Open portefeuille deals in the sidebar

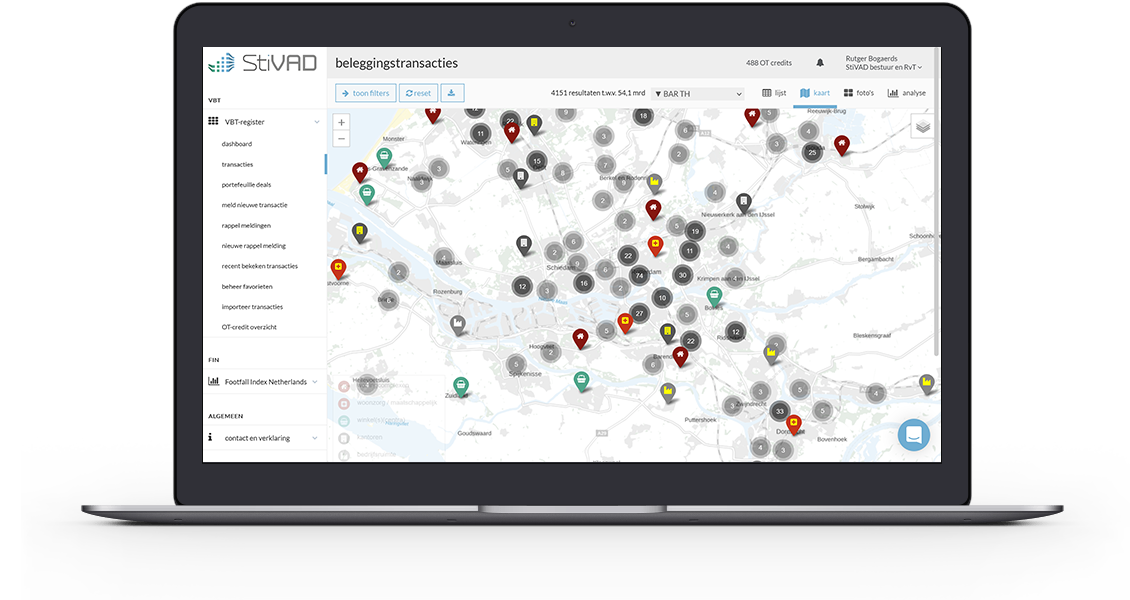246,184
